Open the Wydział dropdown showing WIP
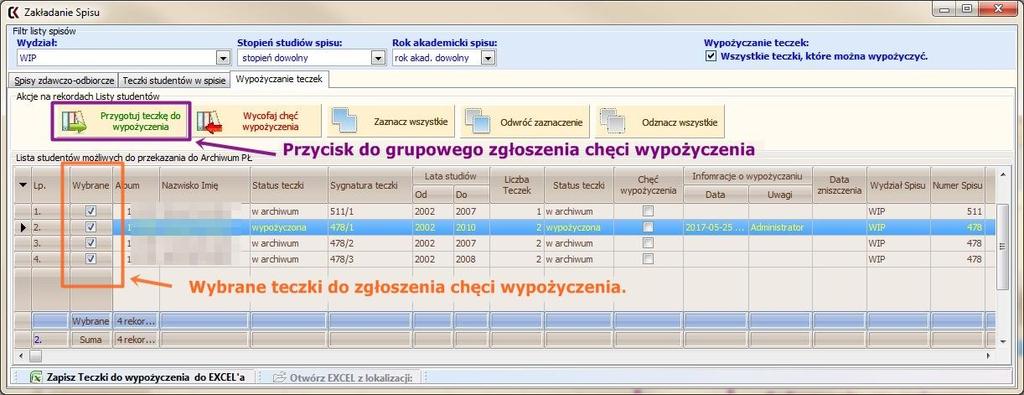1024x395 pixels. (x=223, y=58)
